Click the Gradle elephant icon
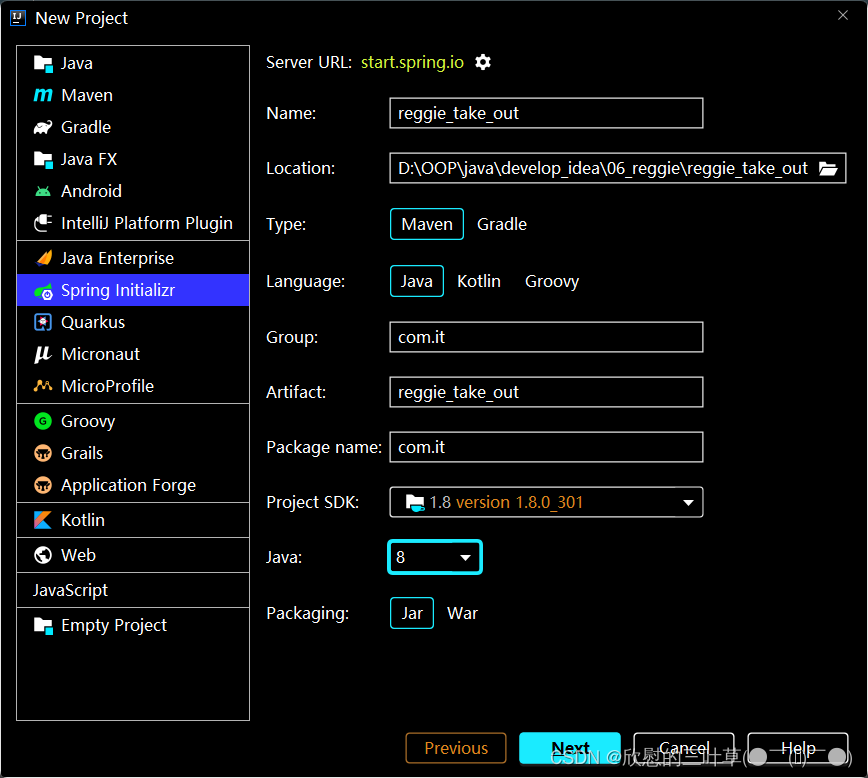This screenshot has height=778, width=868. click(x=43, y=127)
